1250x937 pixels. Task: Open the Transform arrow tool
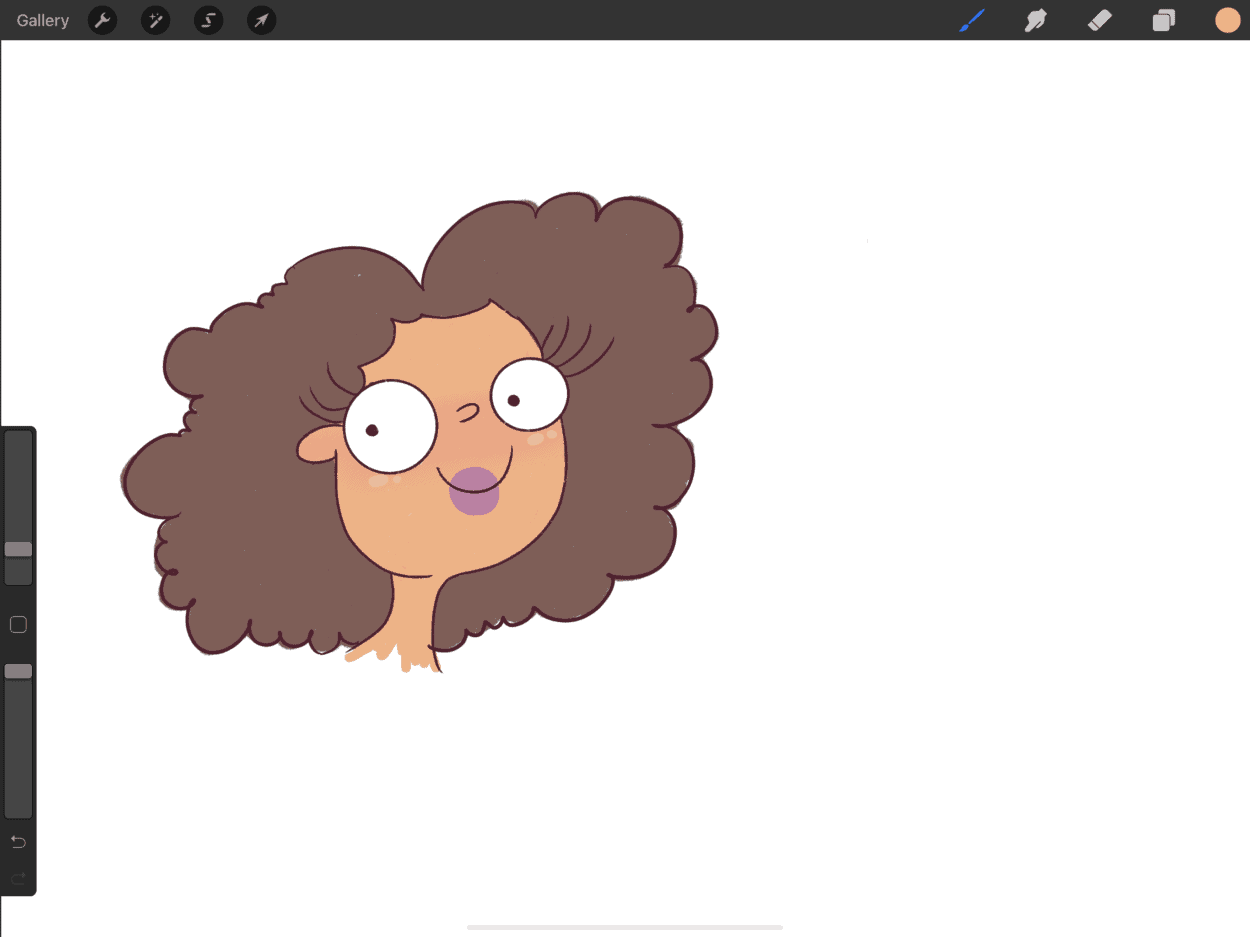click(x=261, y=20)
